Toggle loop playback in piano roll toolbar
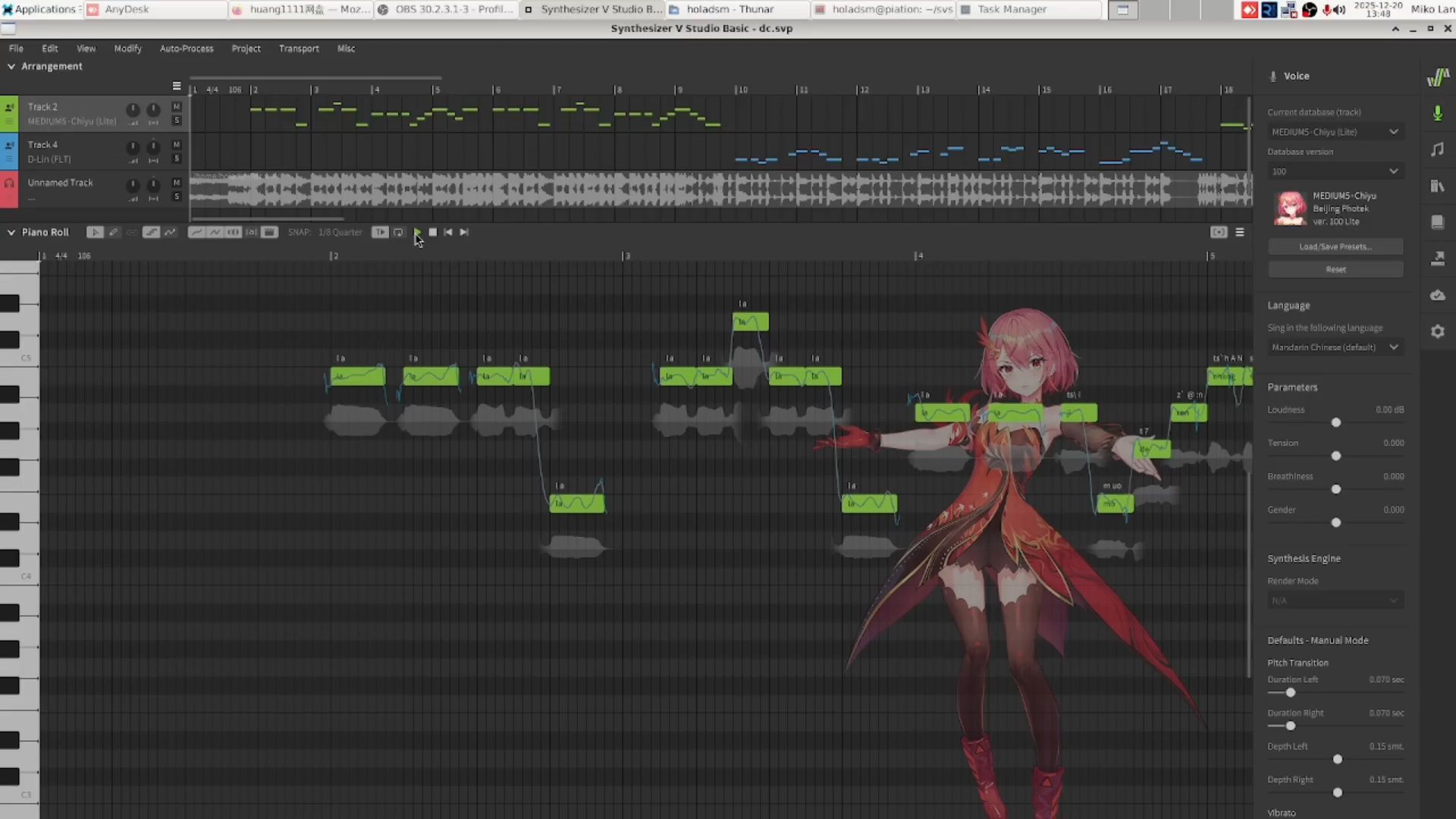 click(398, 232)
